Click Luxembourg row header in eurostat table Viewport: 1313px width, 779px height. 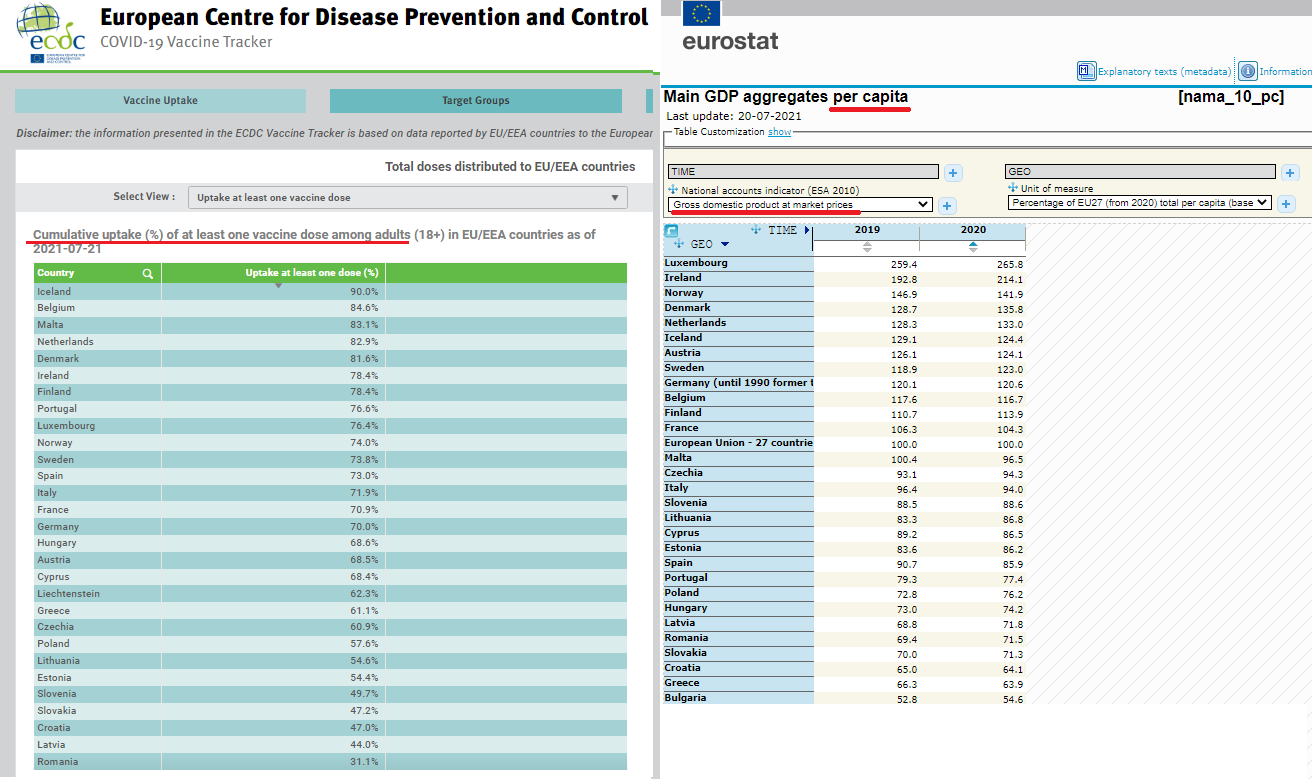738,263
